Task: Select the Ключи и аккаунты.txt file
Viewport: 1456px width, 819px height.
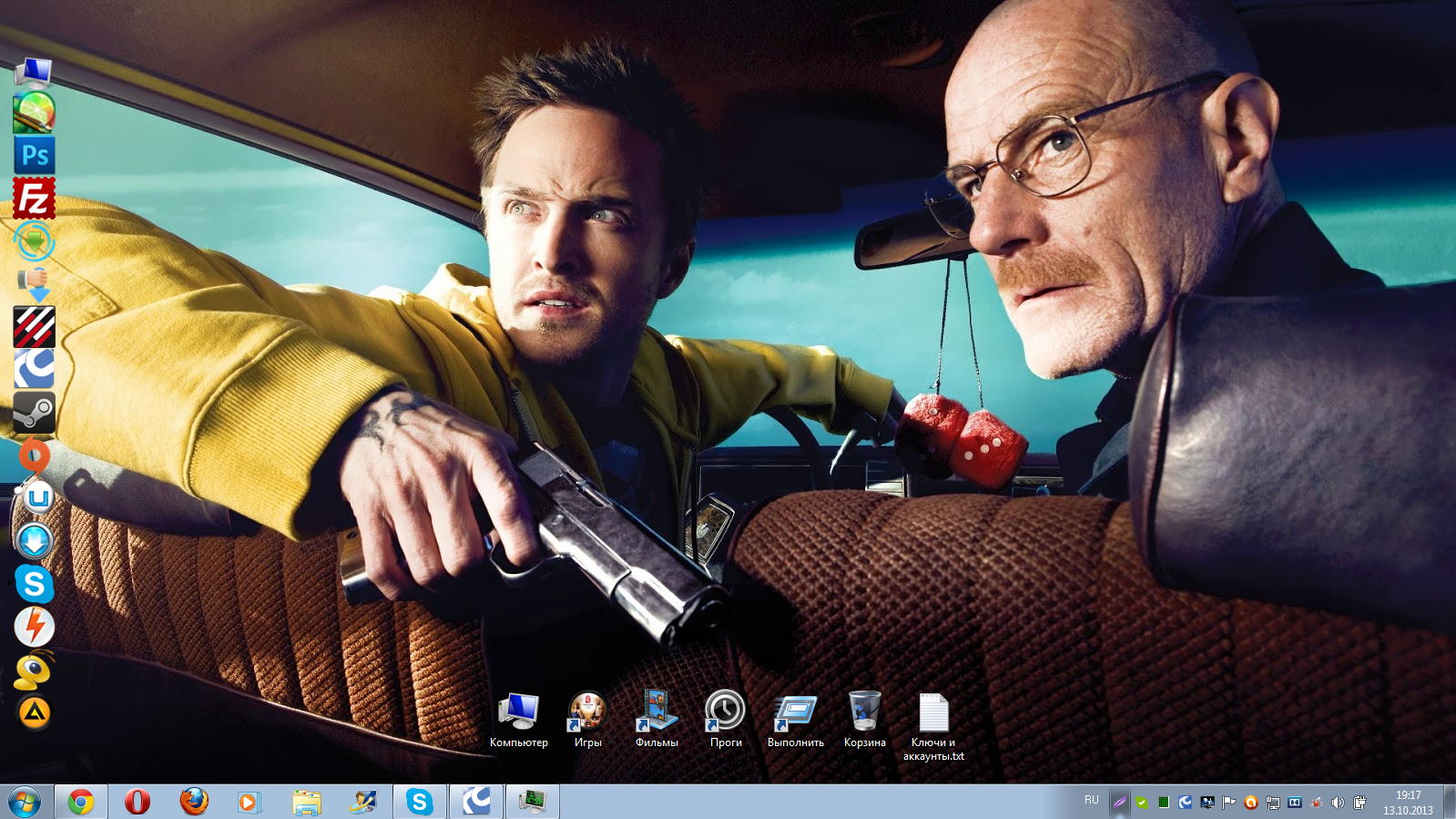Action: [933, 726]
